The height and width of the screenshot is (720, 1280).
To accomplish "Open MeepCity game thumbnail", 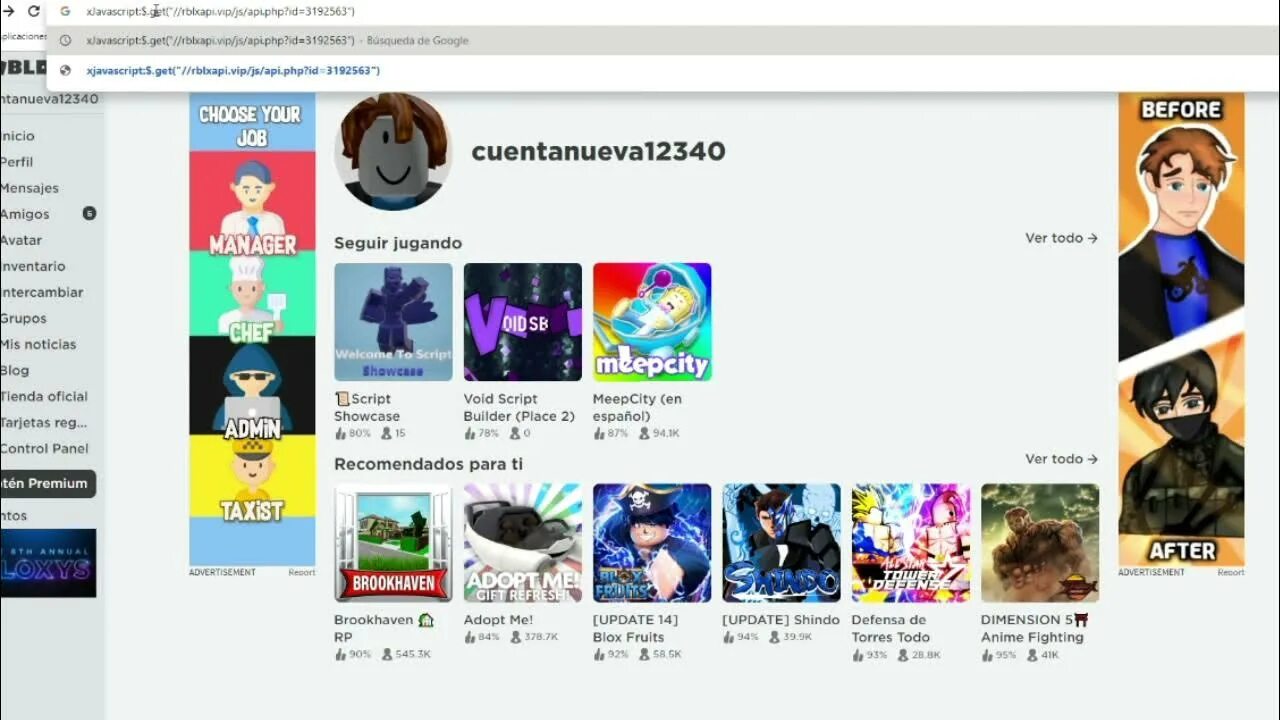I will coord(652,322).
